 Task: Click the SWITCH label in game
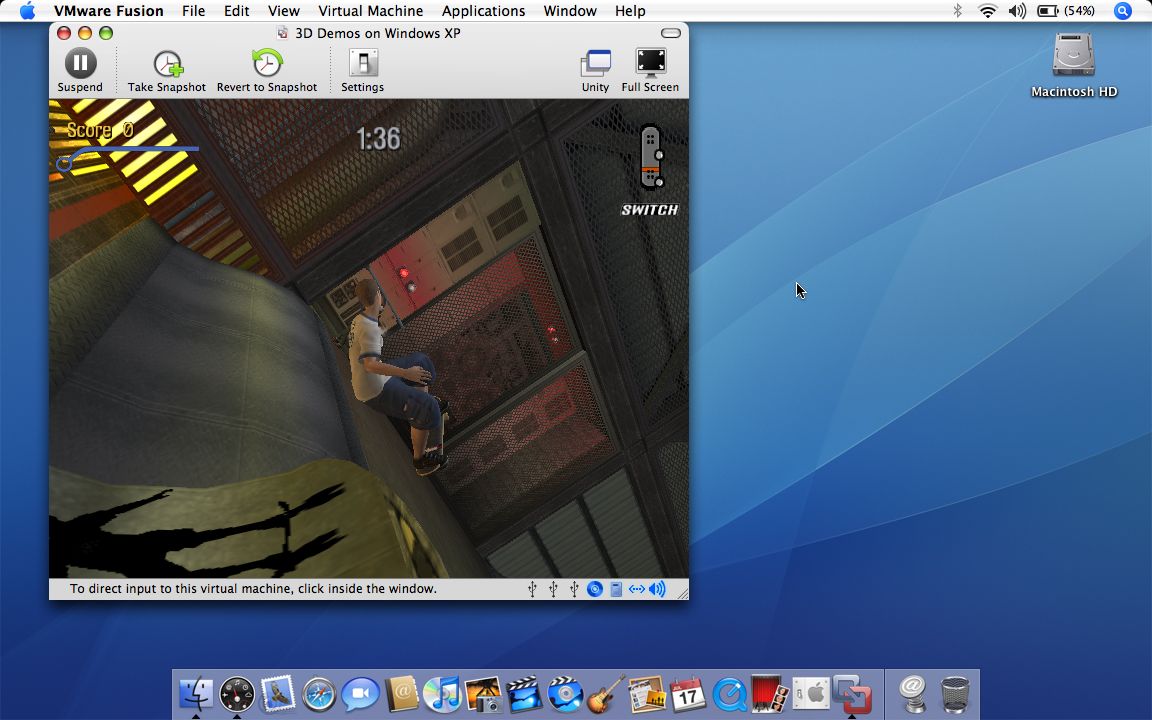(x=649, y=210)
